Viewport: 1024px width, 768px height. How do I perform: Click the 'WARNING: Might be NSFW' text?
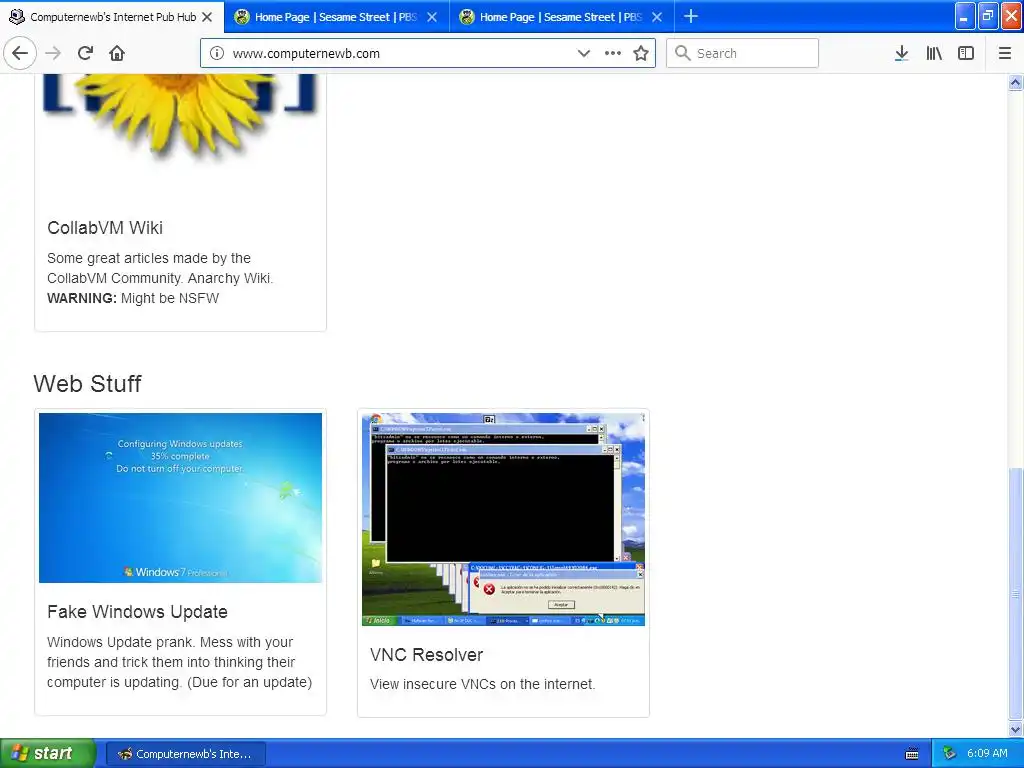pyautogui.click(x=133, y=298)
